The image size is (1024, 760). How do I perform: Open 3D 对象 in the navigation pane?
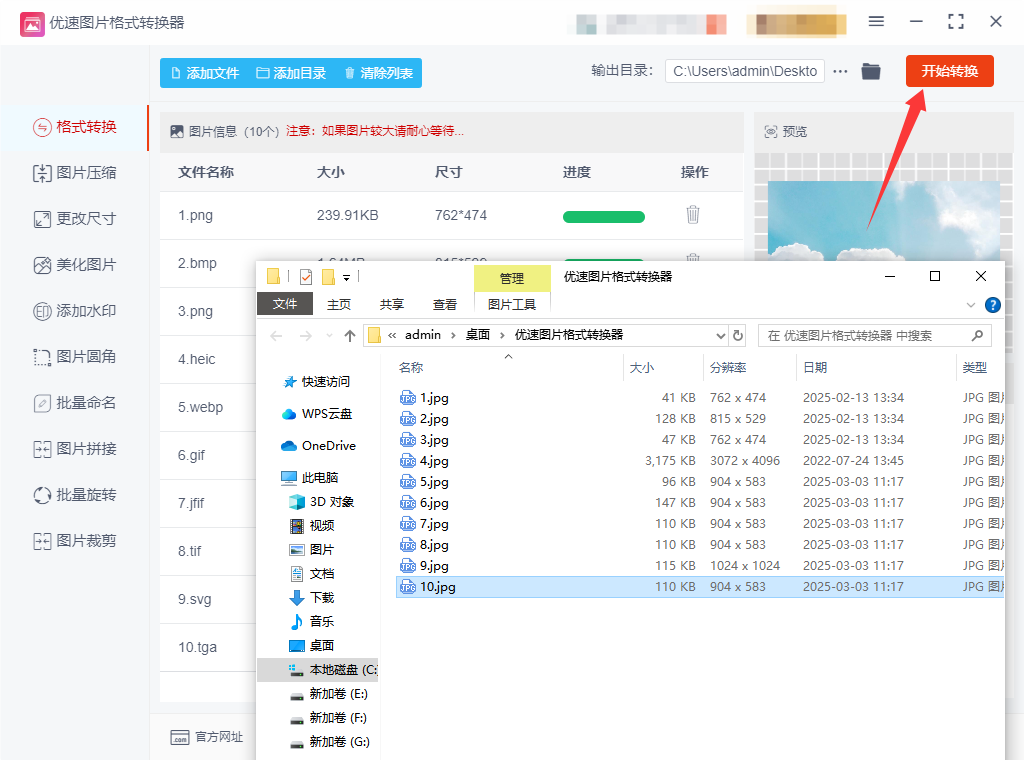point(323,502)
